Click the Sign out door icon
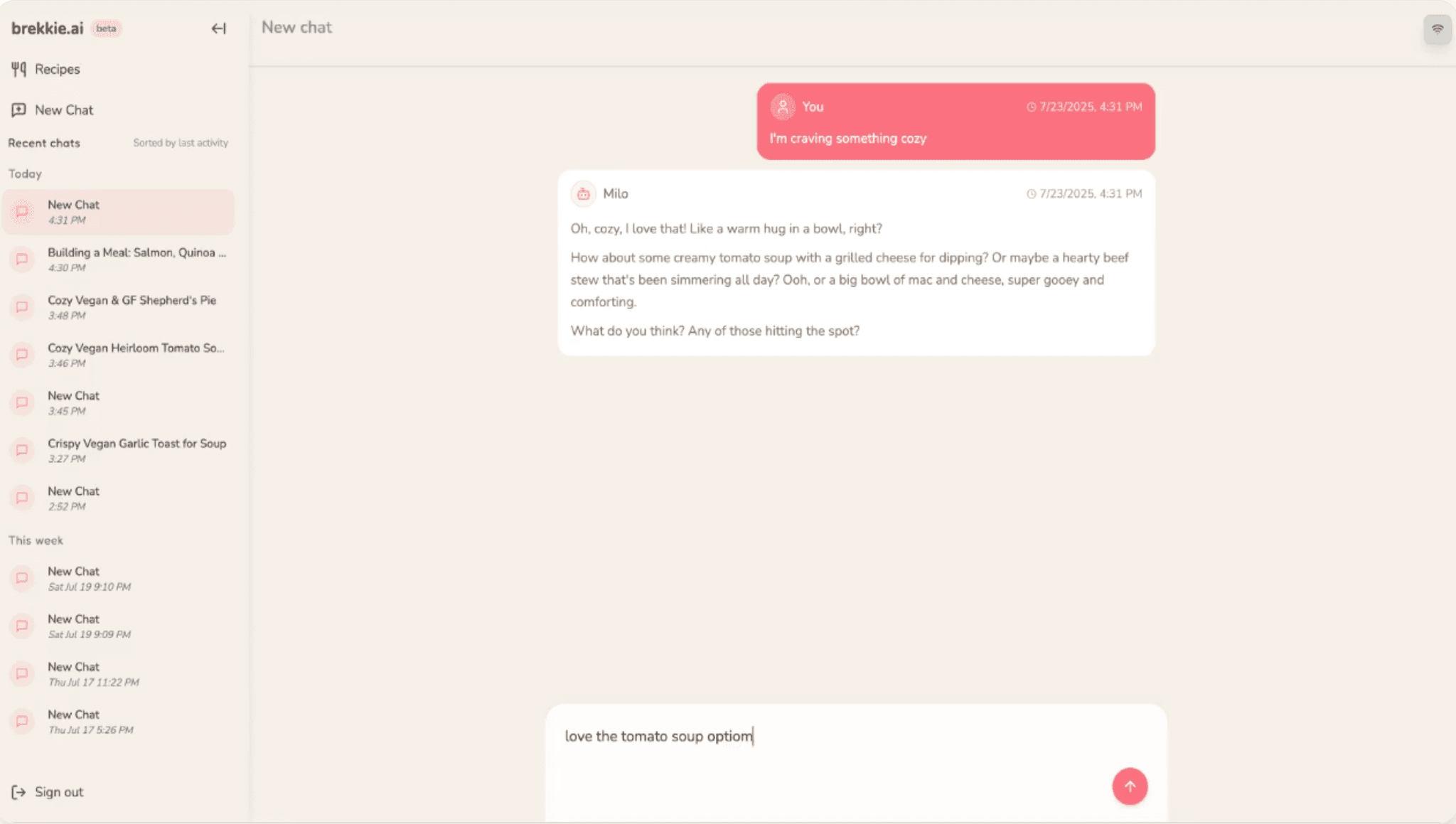Screen dimensions: 1456x824 (x=18, y=792)
